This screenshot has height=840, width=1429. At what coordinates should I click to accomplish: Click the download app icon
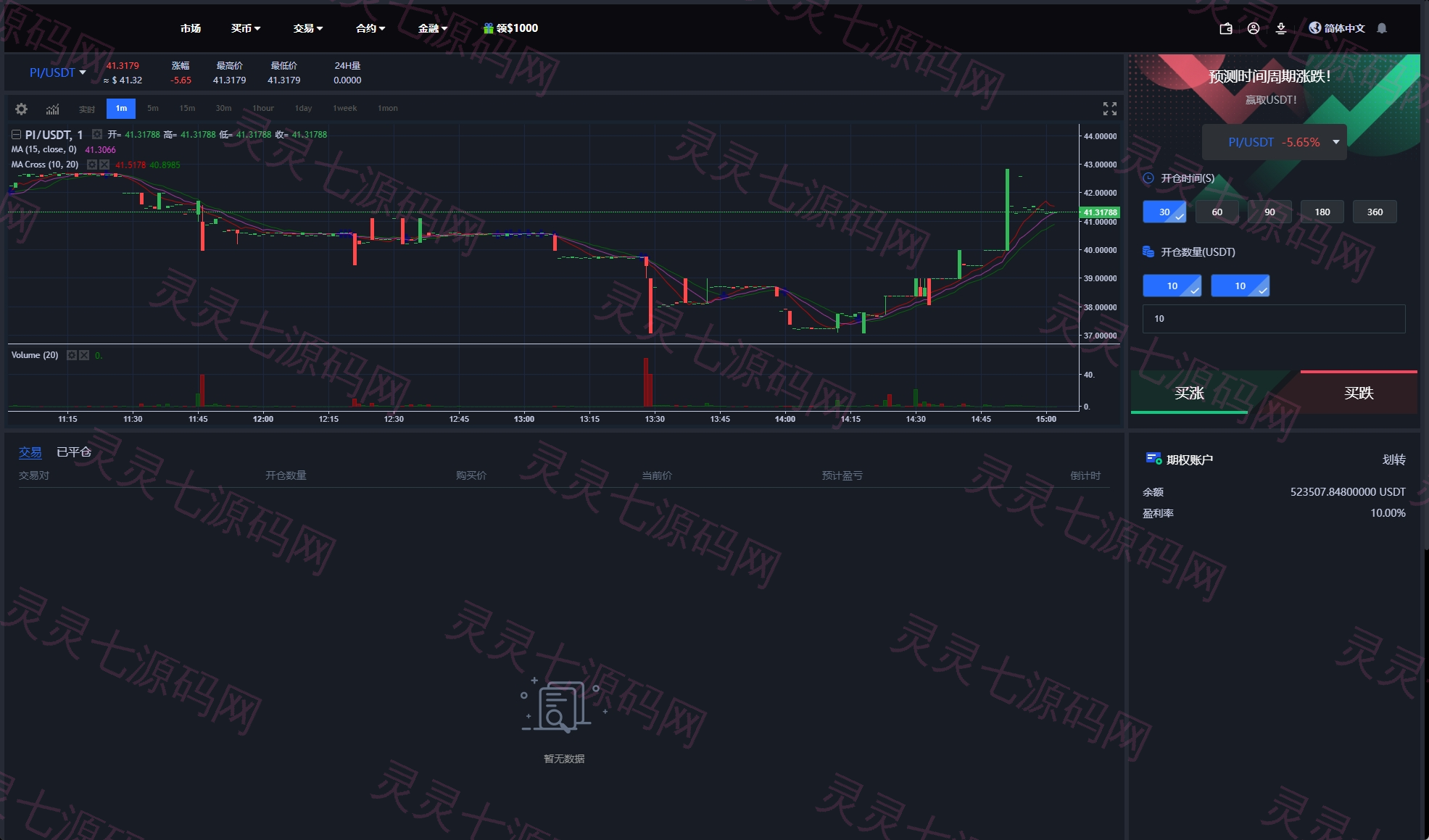pyautogui.click(x=1281, y=28)
